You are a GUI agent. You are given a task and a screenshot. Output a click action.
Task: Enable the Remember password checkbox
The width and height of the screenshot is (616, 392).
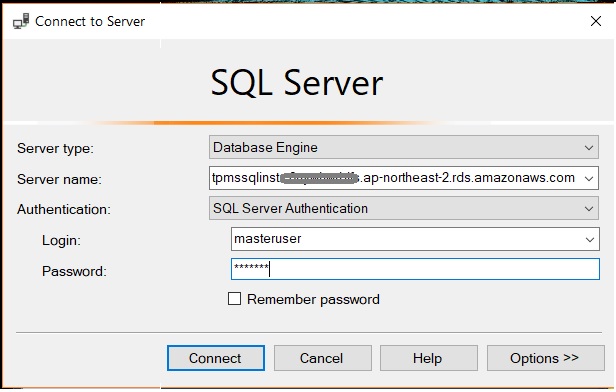[235, 299]
